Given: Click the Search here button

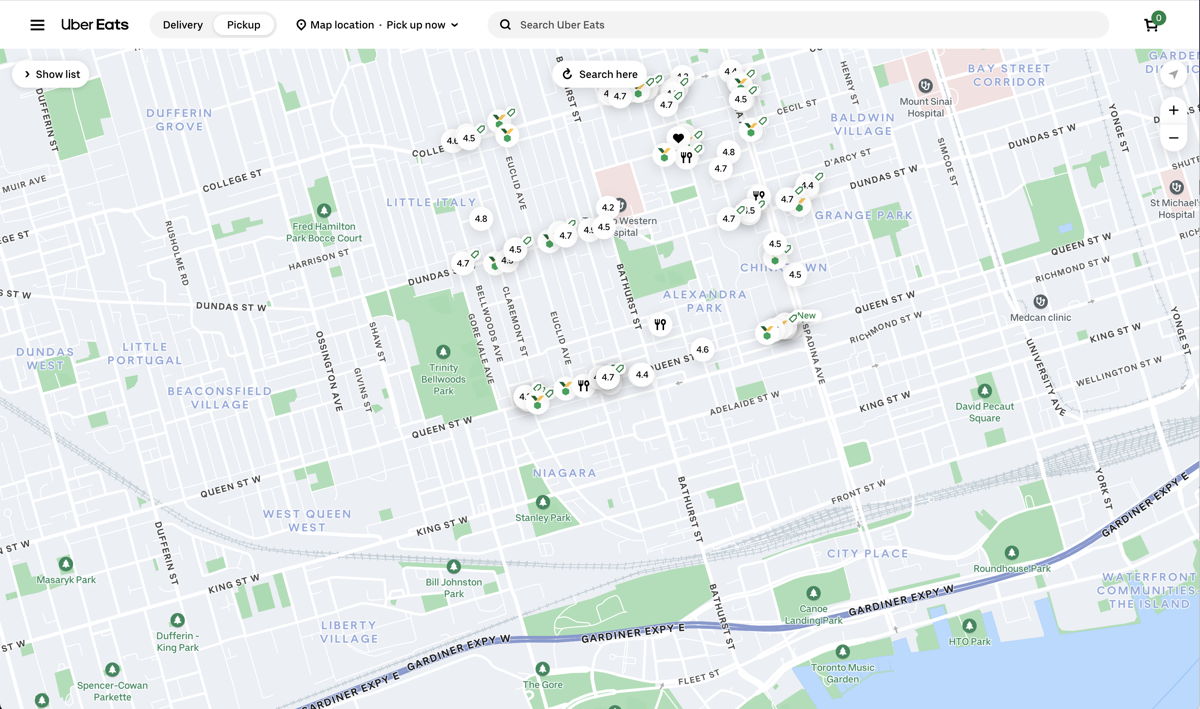Looking at the screenshot, I should pyautogui.click(x=599, y=74).
